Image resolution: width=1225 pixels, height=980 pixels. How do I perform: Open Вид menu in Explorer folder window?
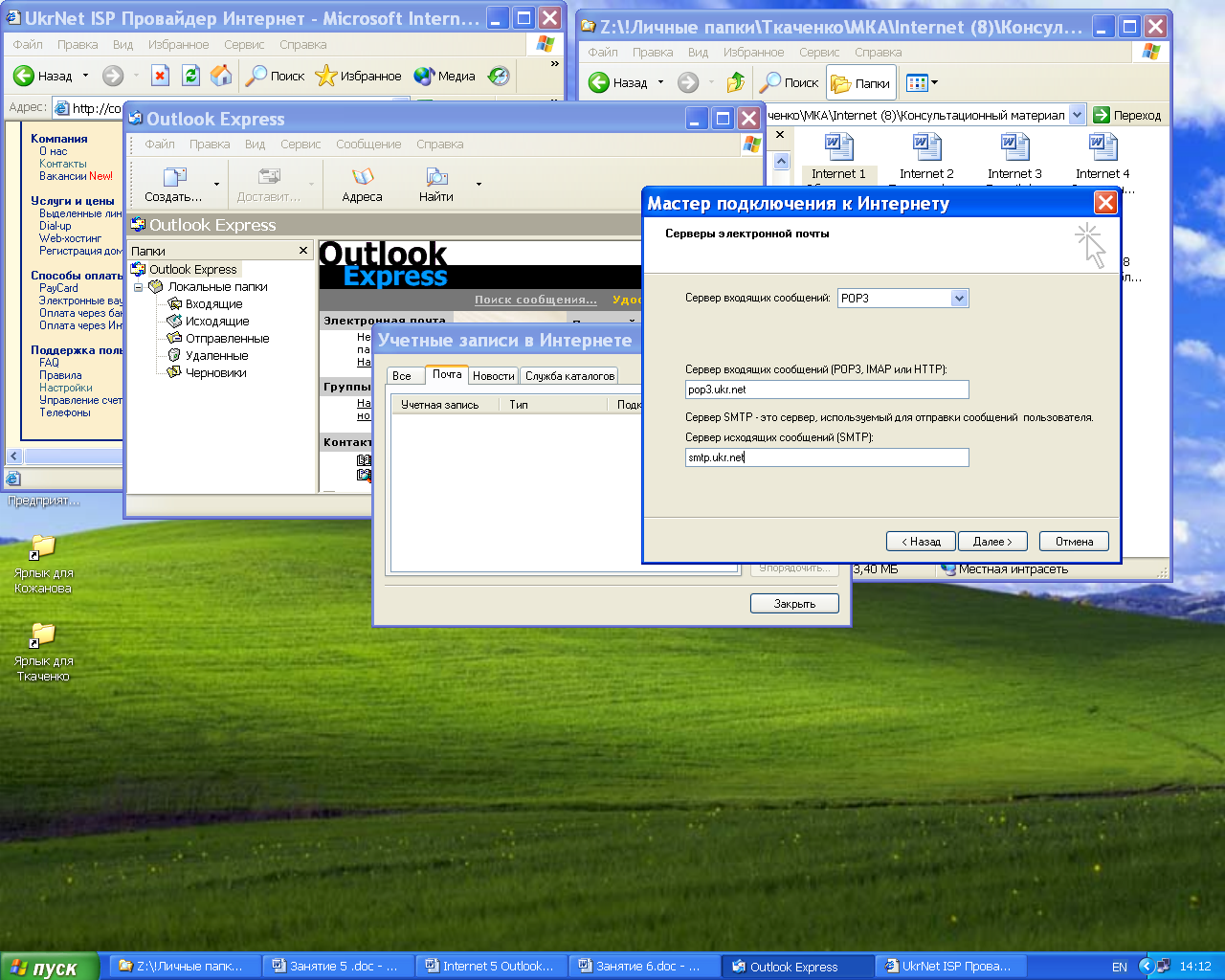click(699, 53)
